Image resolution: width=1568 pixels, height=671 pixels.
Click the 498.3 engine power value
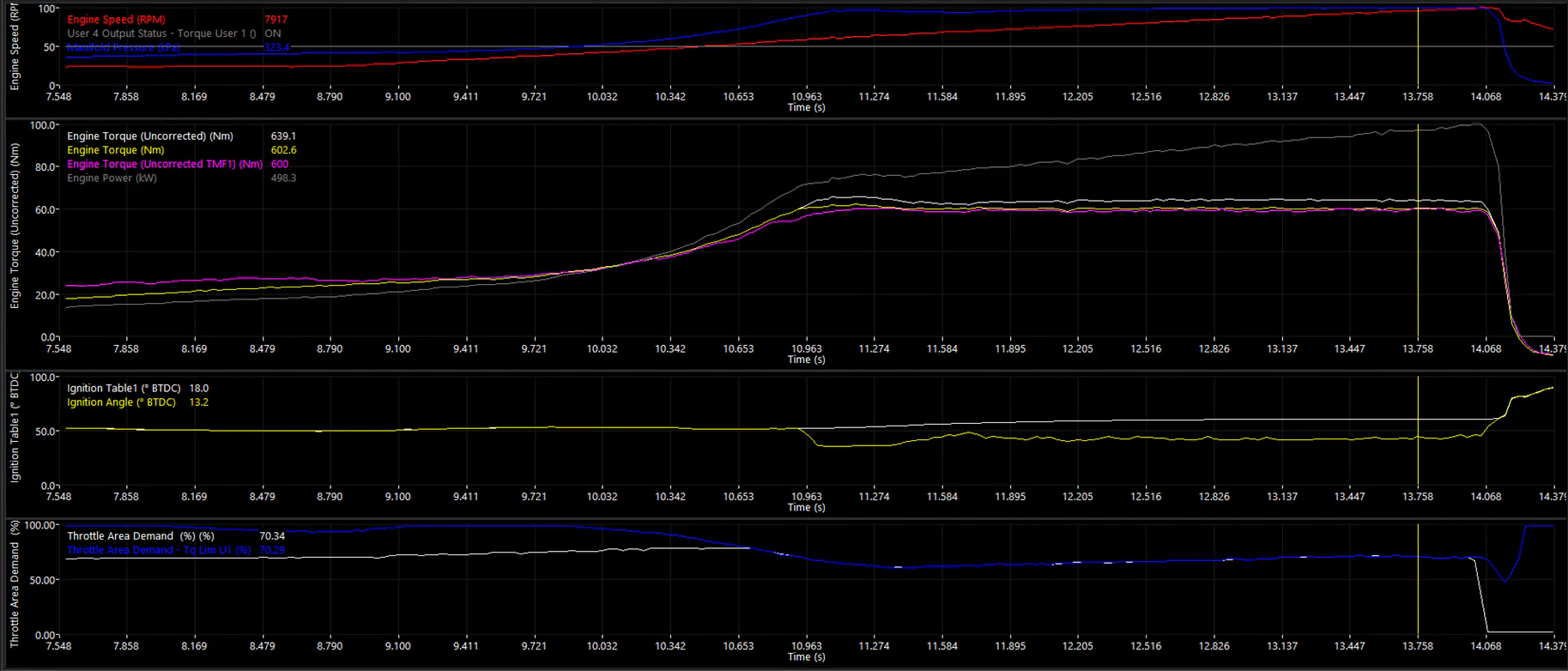click(x=283, y=178)
